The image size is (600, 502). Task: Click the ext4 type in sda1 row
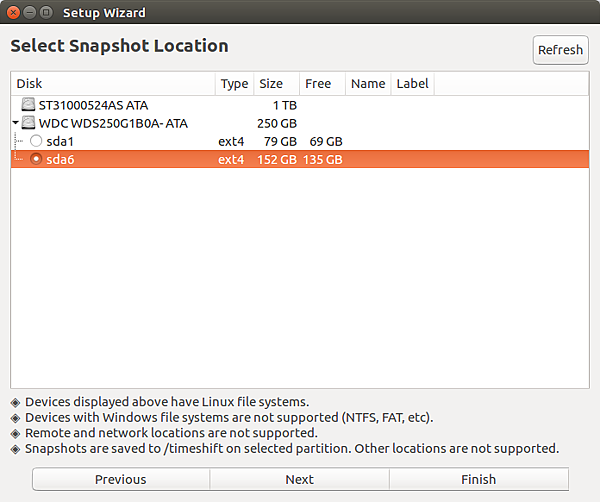(x=231, y=142)
